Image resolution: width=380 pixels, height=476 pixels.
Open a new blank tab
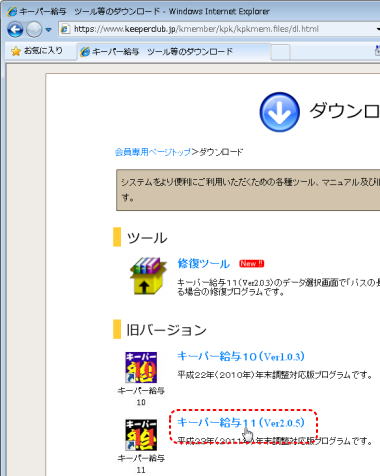tap(280, 52)
